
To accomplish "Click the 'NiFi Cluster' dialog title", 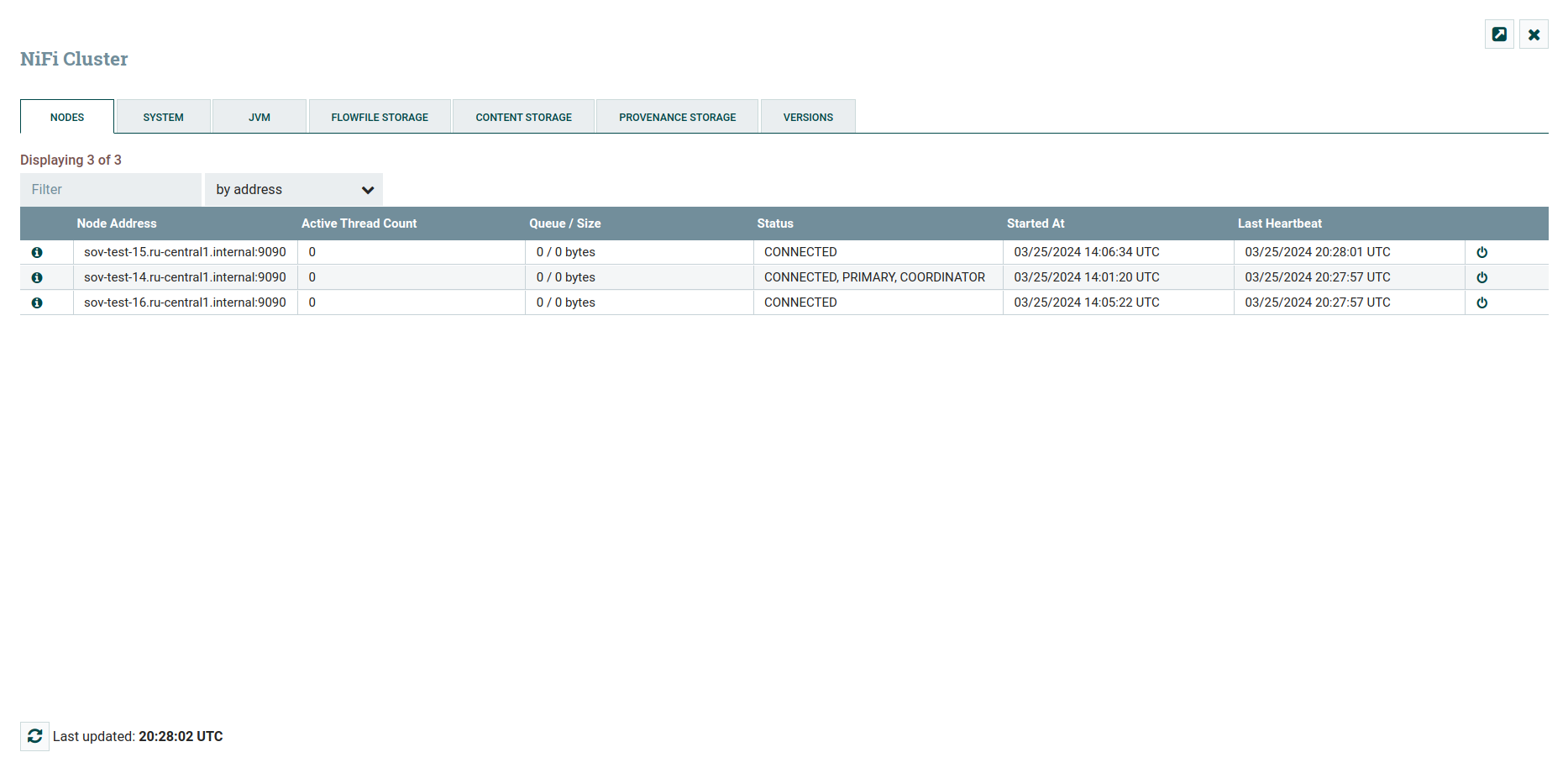I will coord(74,59).
